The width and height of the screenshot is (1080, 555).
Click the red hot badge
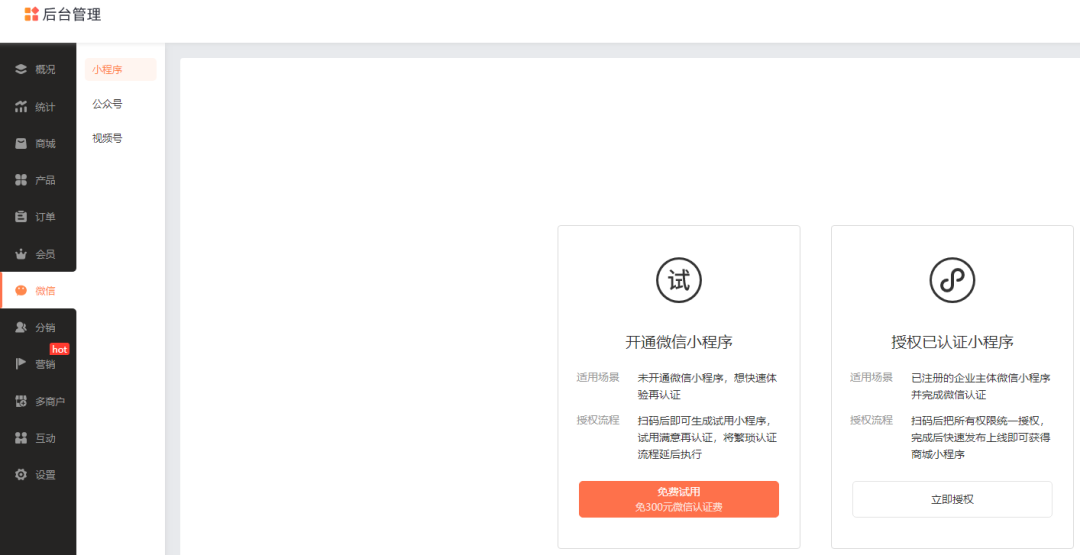59,349
